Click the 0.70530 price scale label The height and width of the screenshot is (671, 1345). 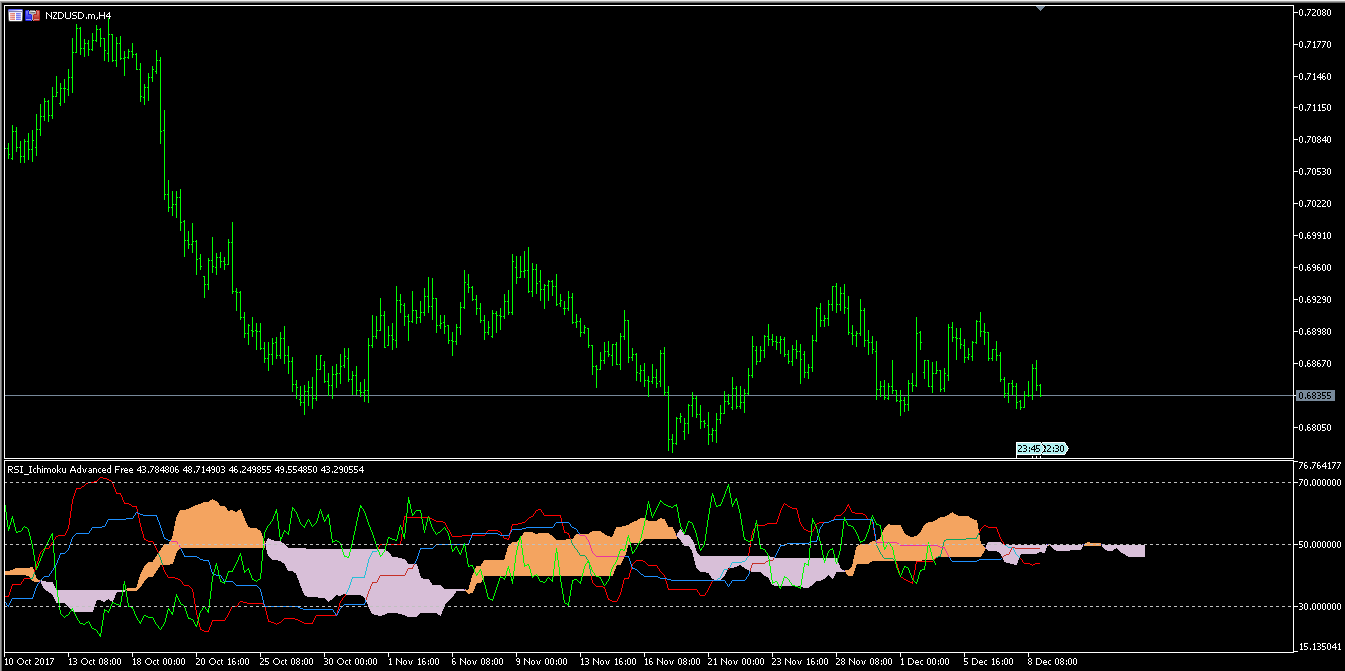pos(1317,171)
